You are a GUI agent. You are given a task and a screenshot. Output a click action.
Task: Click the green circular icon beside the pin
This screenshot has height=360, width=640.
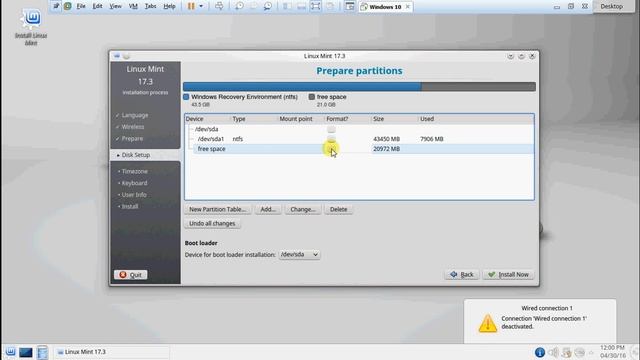(x=68, y=6)
